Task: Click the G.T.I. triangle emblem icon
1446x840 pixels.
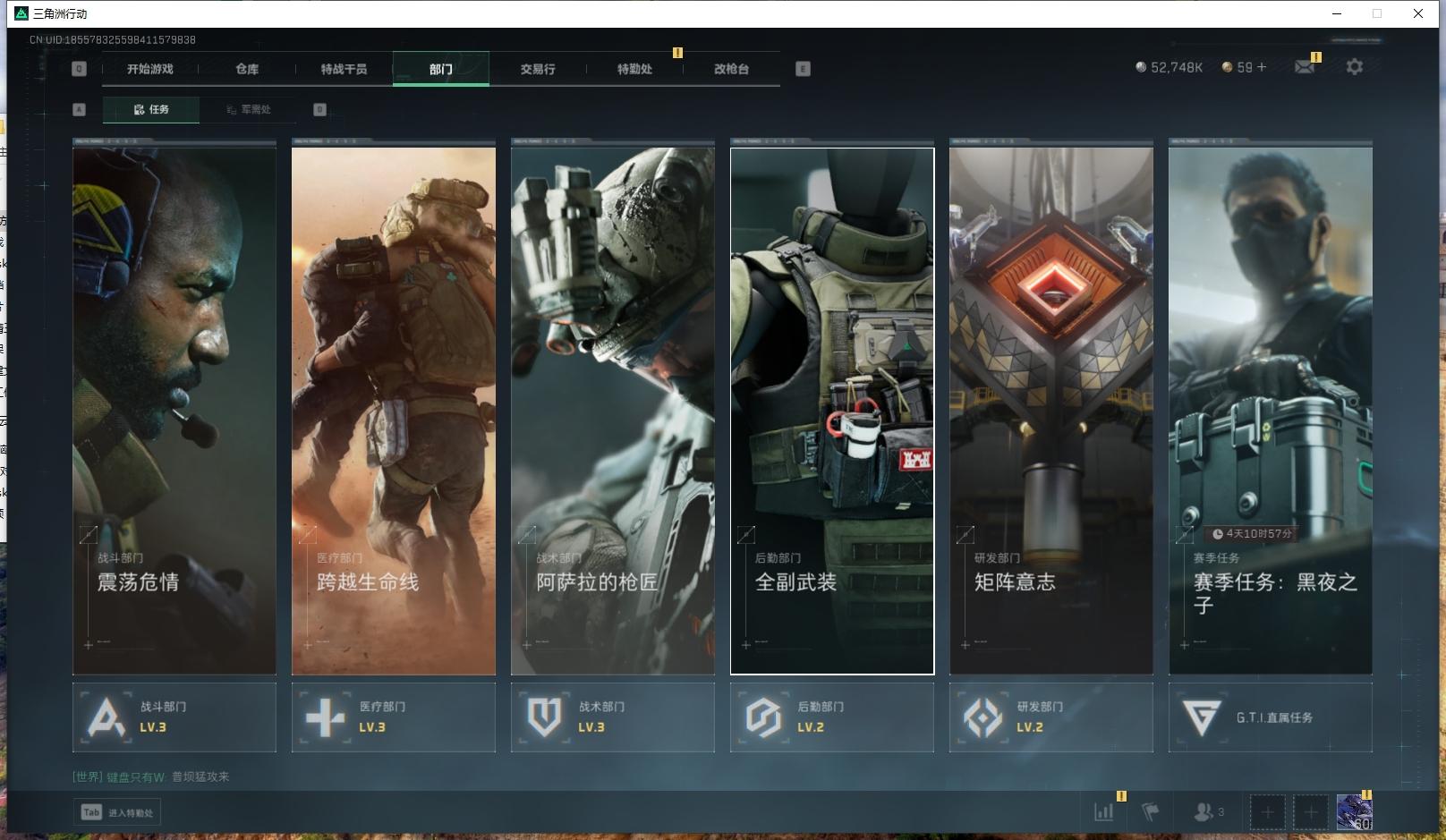Action: [1201, 717]
